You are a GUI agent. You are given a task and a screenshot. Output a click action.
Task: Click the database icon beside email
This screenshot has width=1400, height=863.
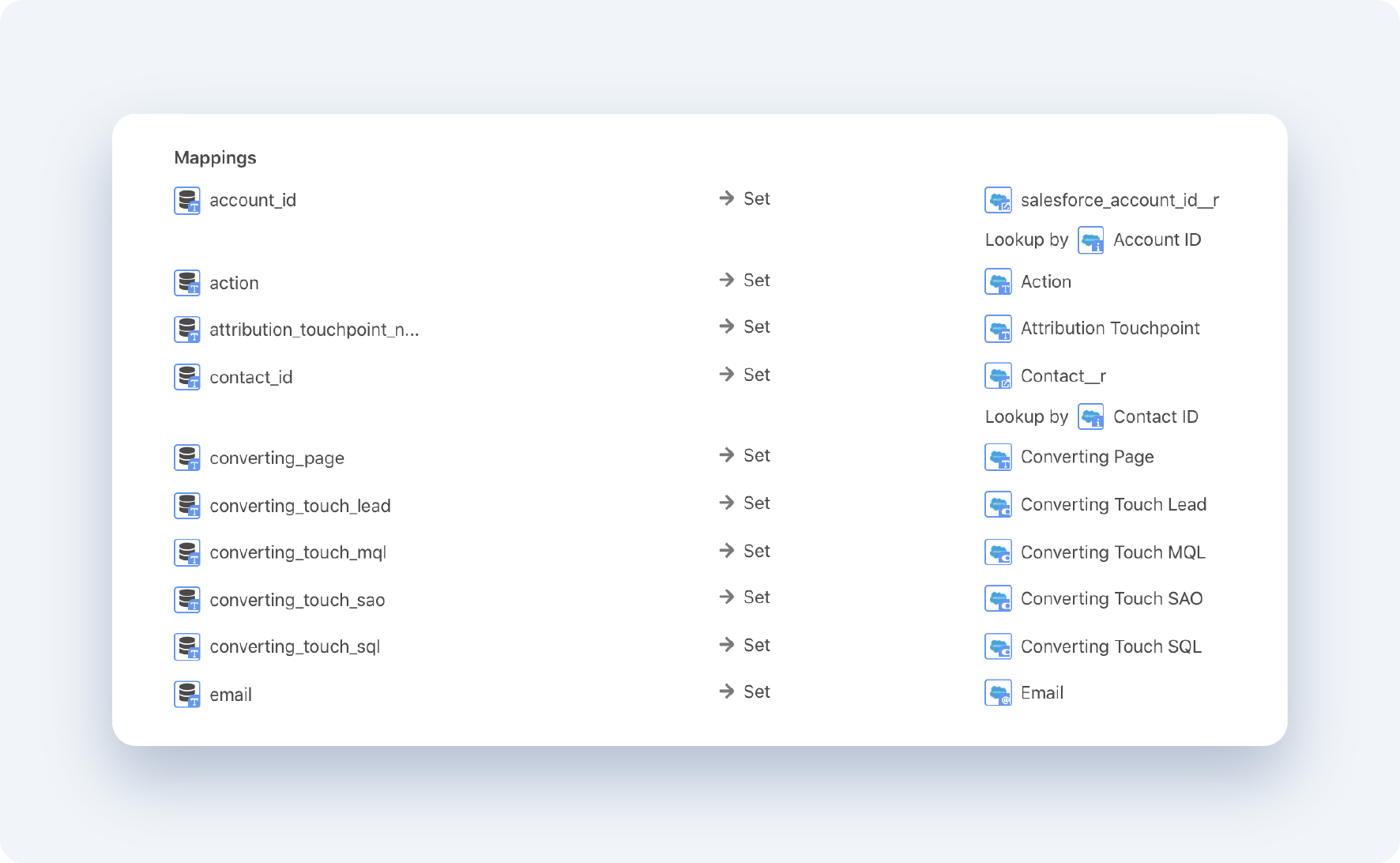[x=187, y=695]
